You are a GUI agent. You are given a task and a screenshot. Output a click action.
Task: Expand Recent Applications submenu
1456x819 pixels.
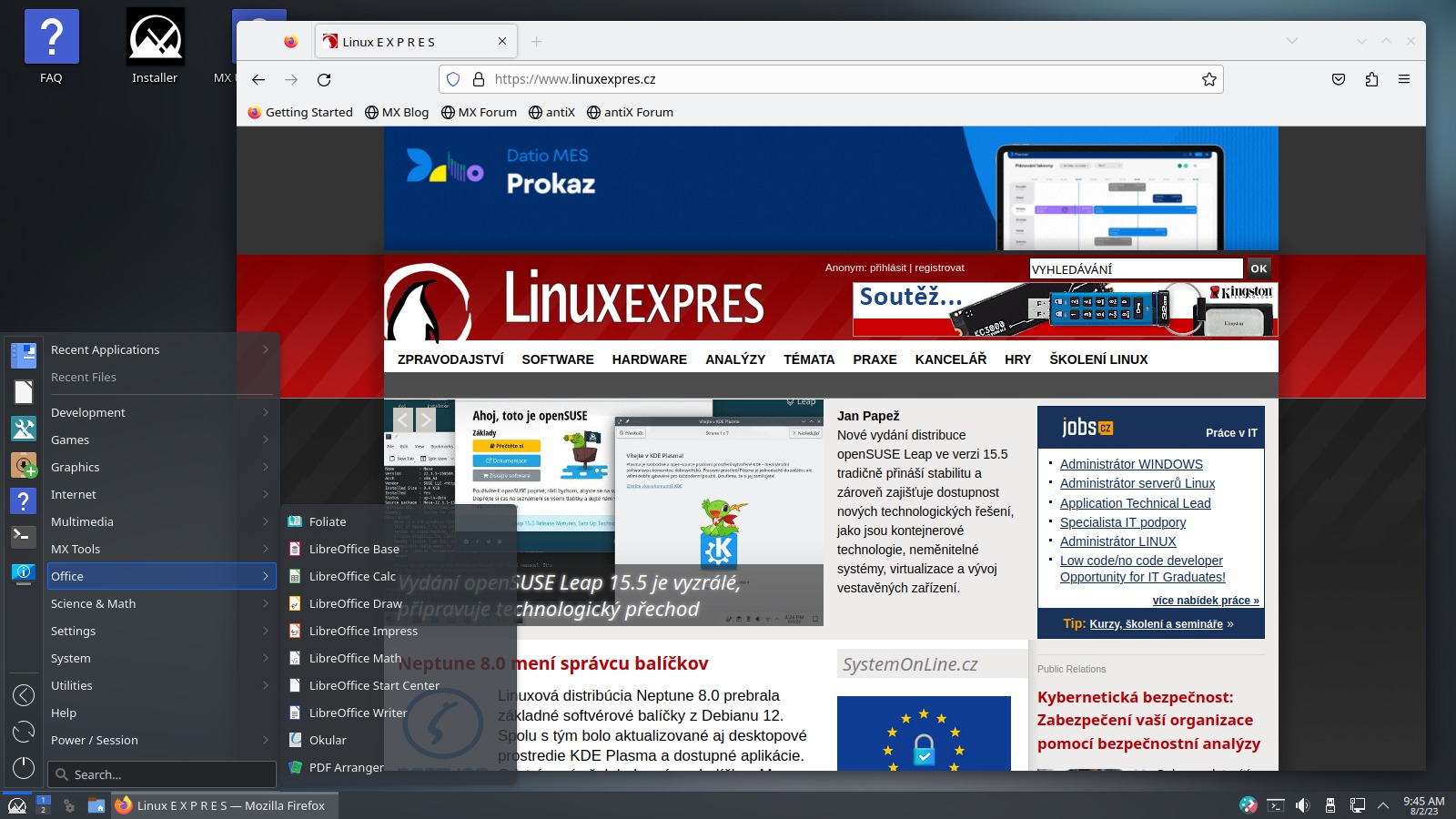161,349
